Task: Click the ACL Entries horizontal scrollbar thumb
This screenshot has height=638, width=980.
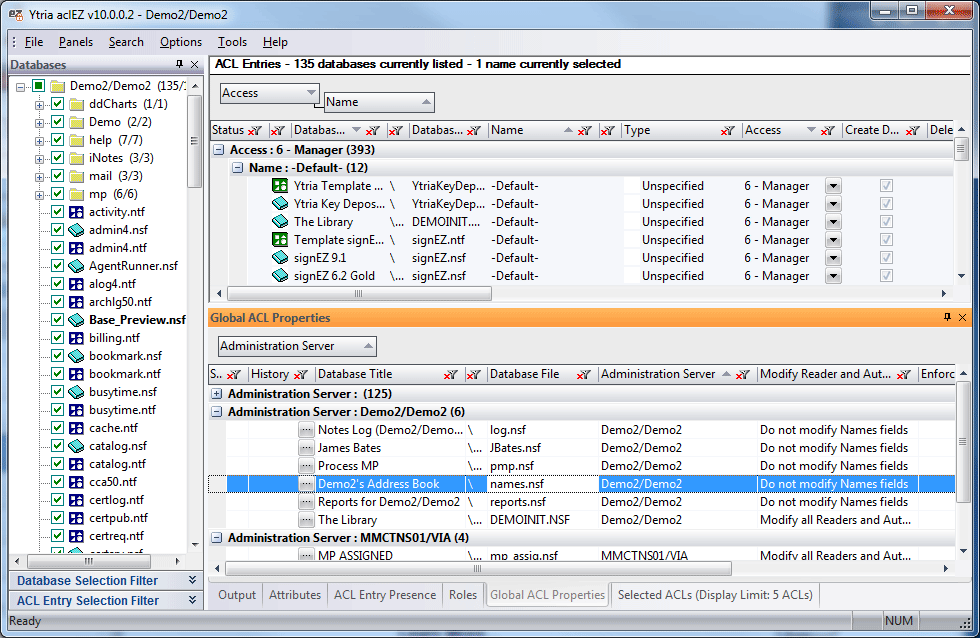Action: [x=359, y=293]
